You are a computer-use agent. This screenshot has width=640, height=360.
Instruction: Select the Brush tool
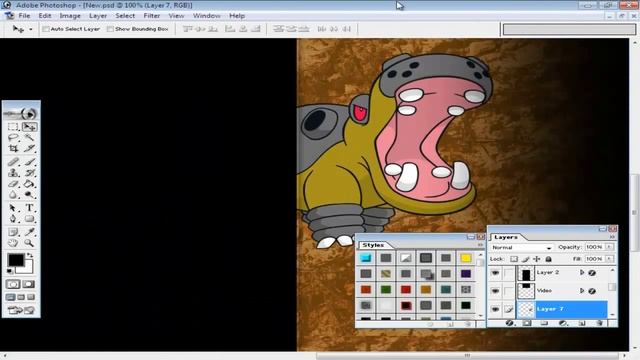(29, 162)
